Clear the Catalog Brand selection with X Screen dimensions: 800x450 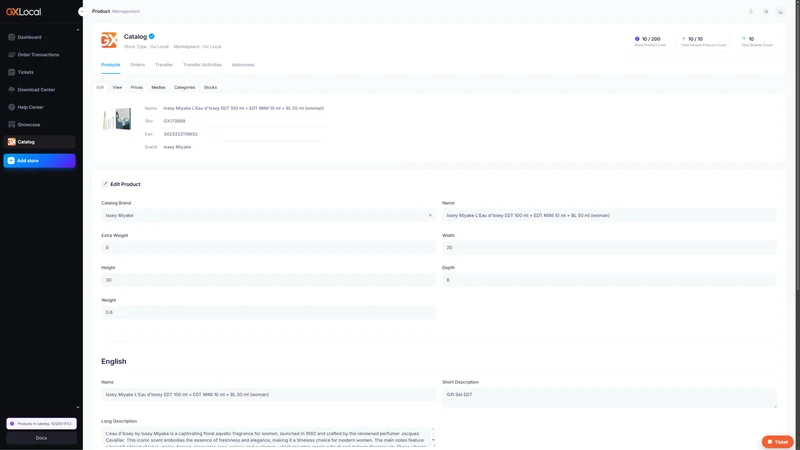[x=430, y=215]
